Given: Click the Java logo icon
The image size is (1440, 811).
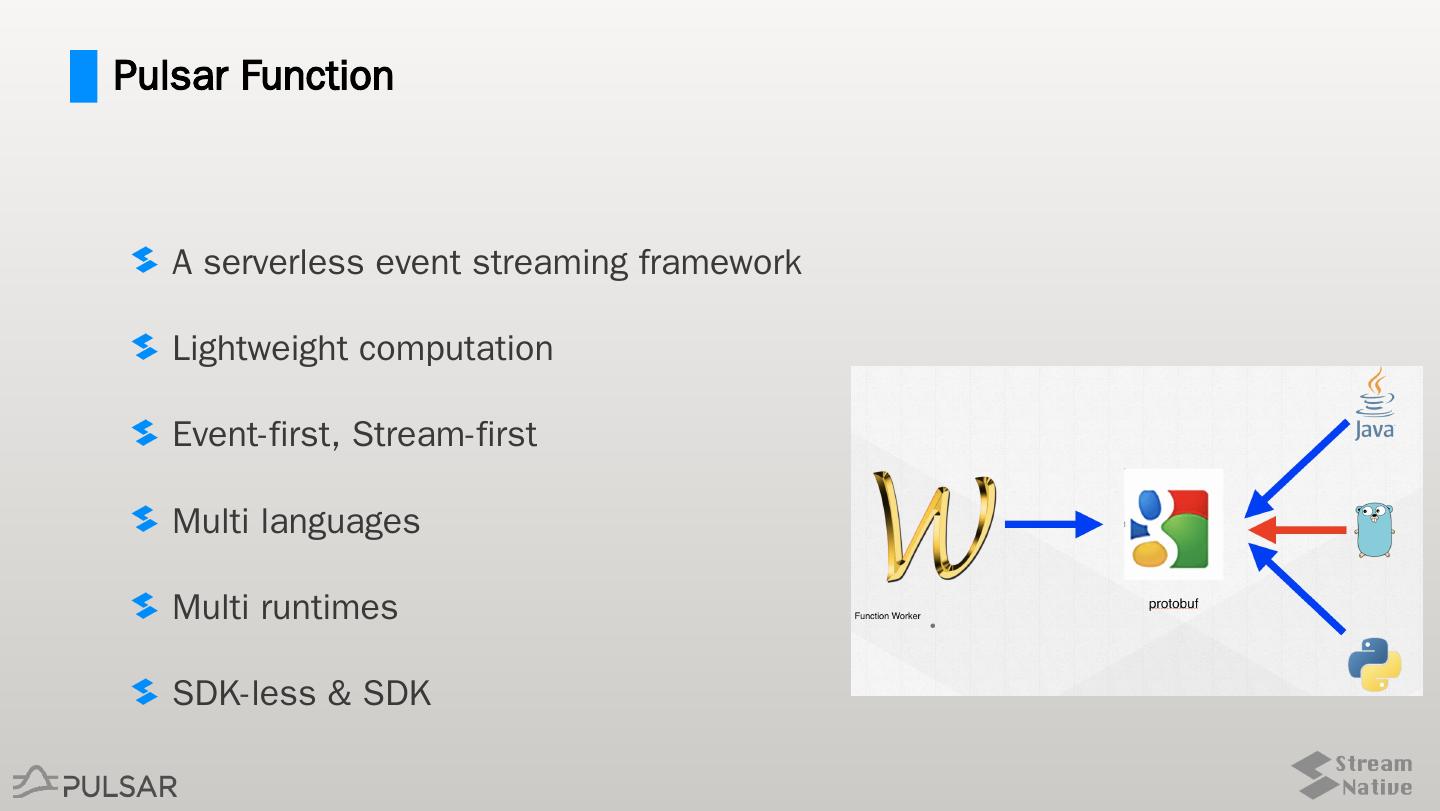Looking at the screenshot, I should [1375, 403].
